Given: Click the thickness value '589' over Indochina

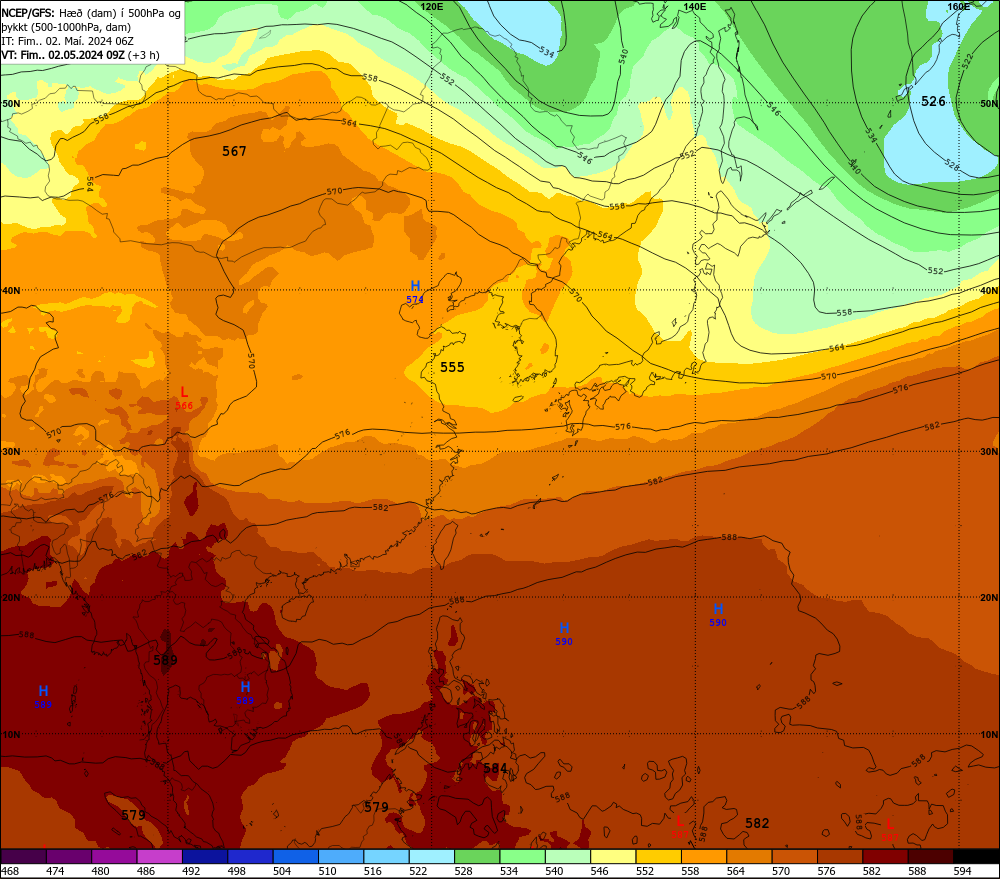Looking at the screenshot, I should [165, 660].
